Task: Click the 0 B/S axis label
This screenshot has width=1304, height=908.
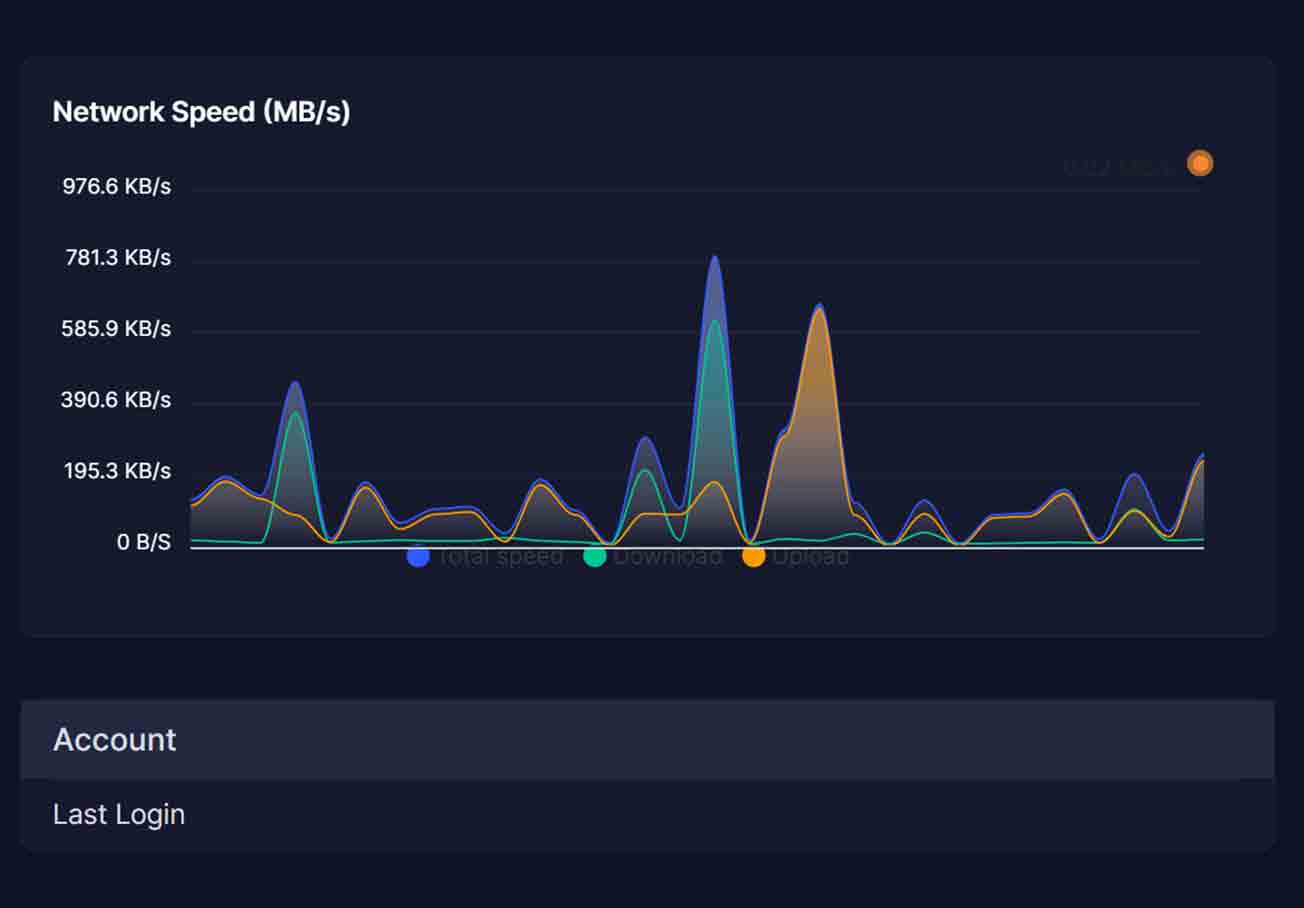Action: click(144, 542)
